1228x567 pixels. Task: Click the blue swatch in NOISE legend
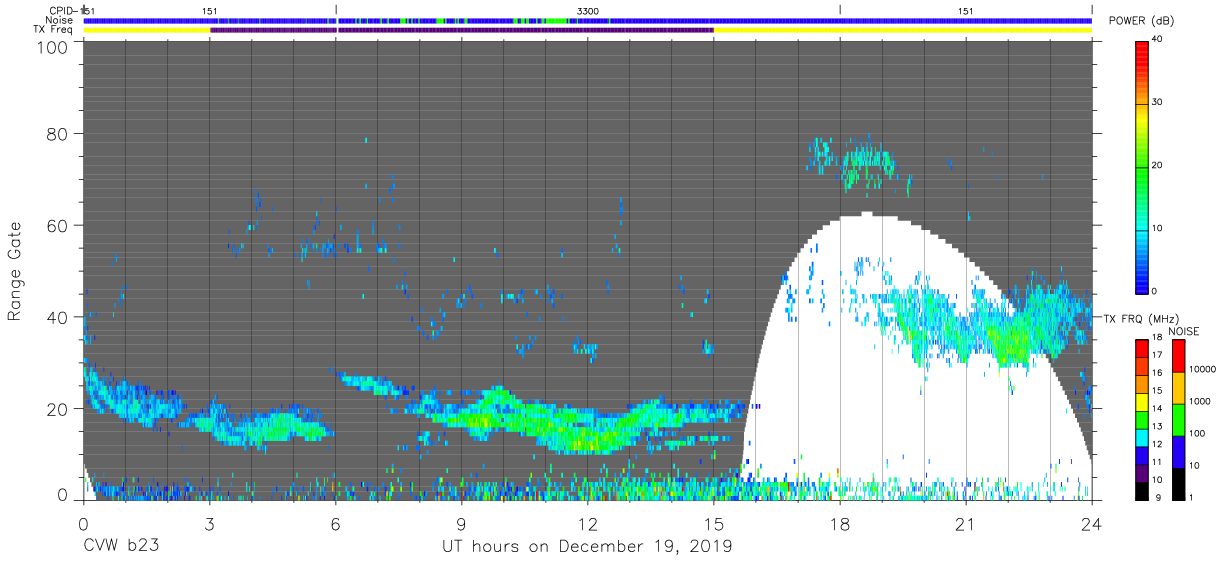tap(1177, 451)
